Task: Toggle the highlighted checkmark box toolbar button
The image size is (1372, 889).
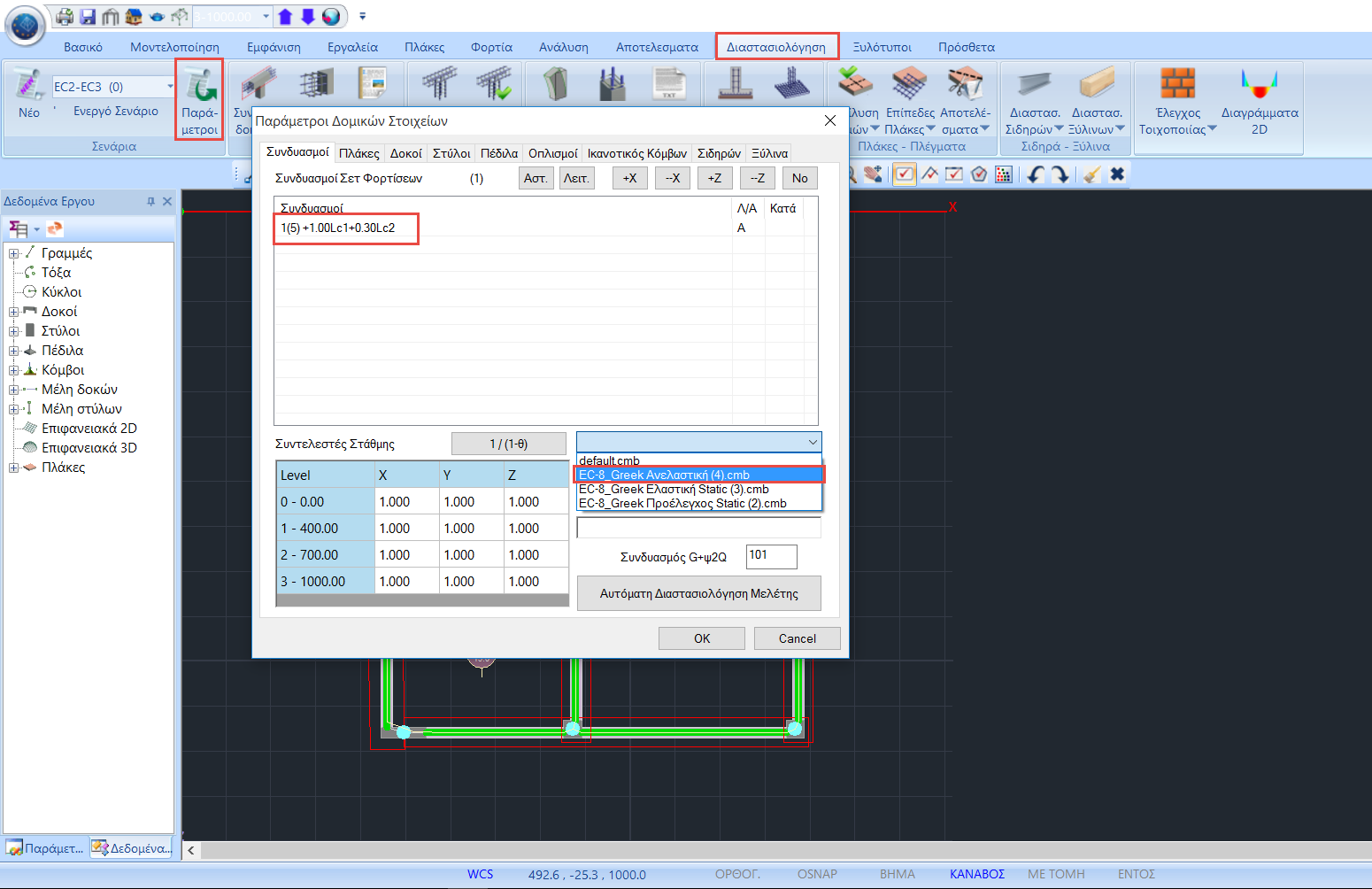Action: coord(904,174)
